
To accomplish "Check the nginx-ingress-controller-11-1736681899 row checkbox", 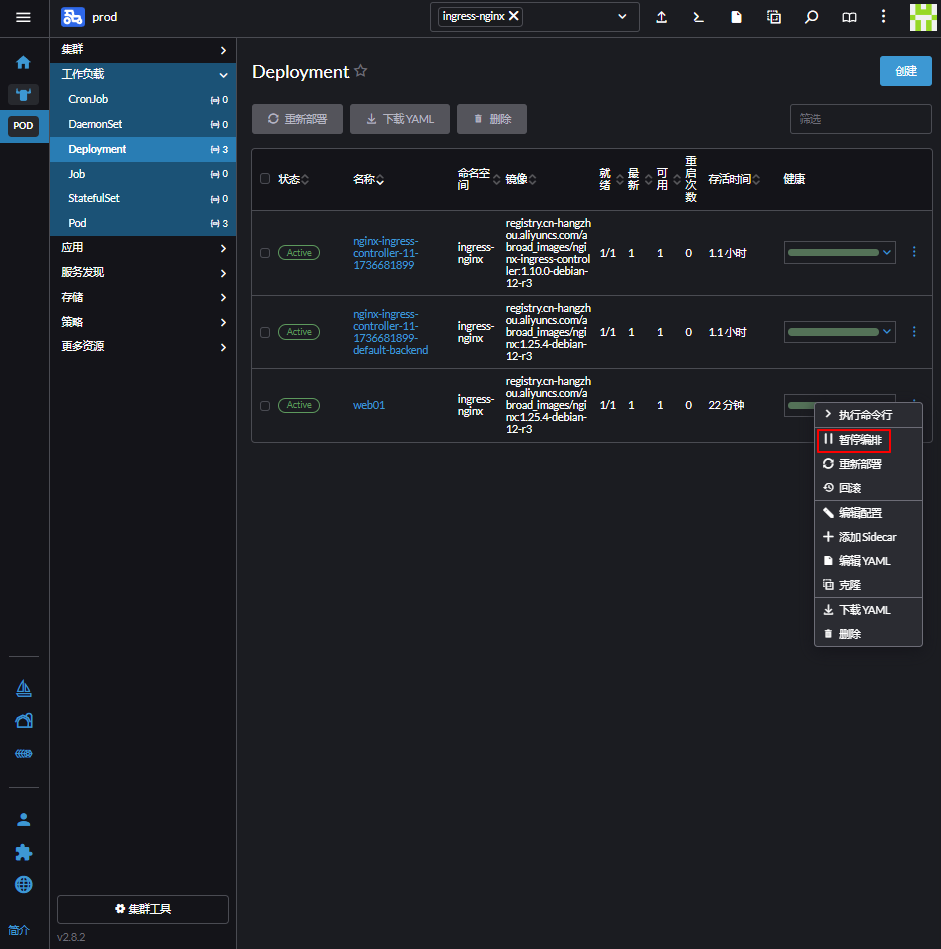I will tap(265, 253).
